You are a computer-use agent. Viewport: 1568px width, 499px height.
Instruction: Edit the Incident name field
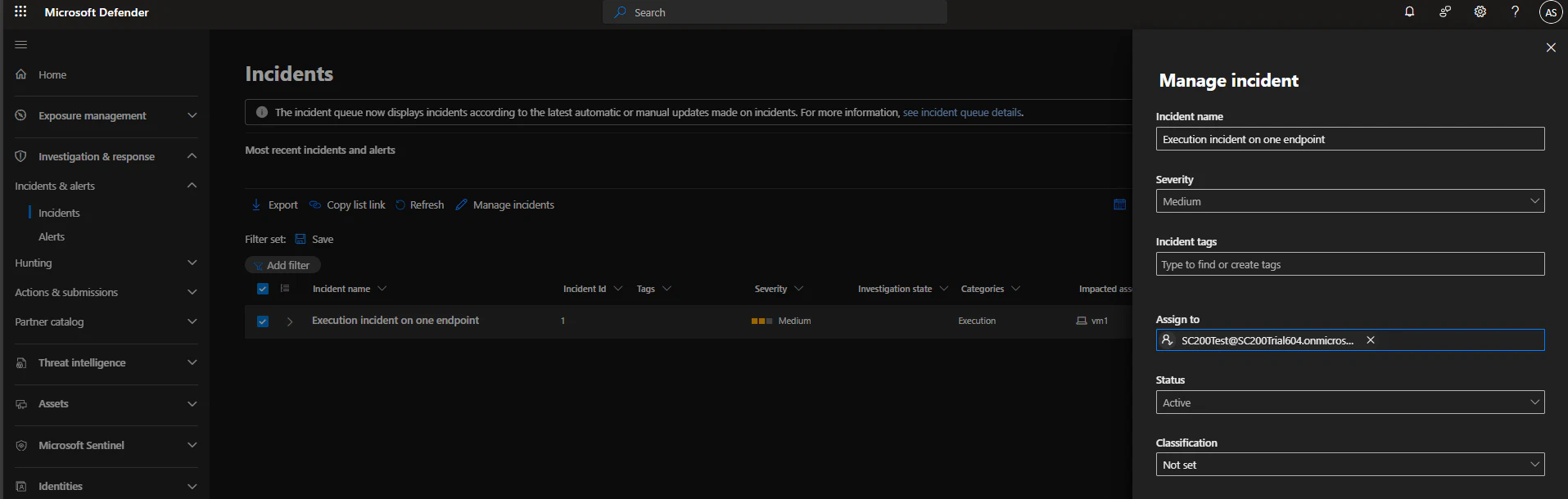tap(1350, 139)
